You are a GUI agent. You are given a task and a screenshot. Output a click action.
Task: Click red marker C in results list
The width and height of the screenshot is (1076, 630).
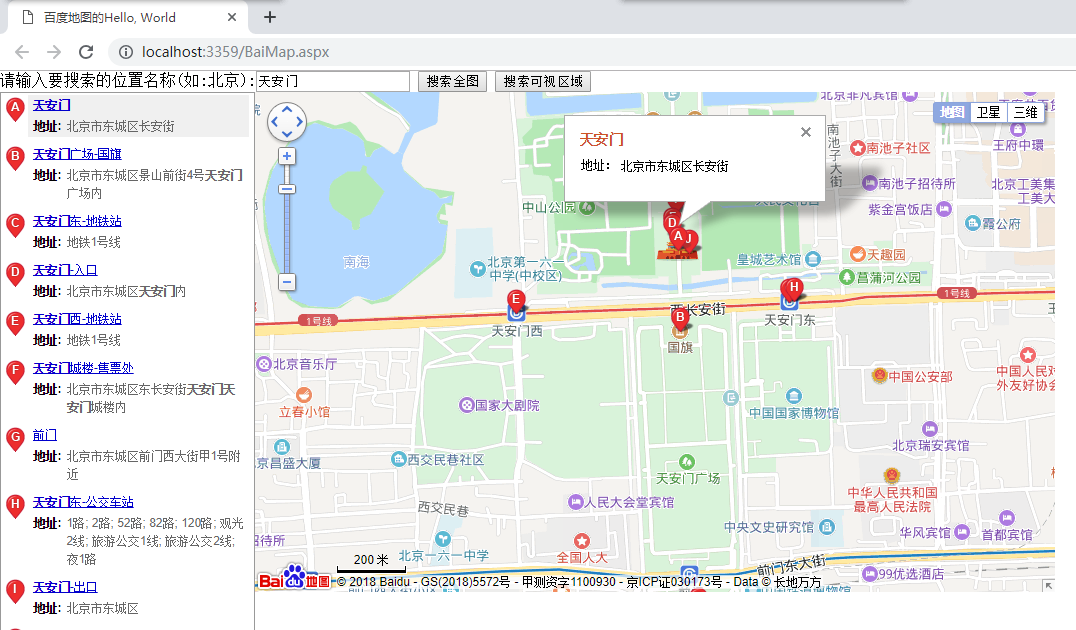(x=14, y=225)
